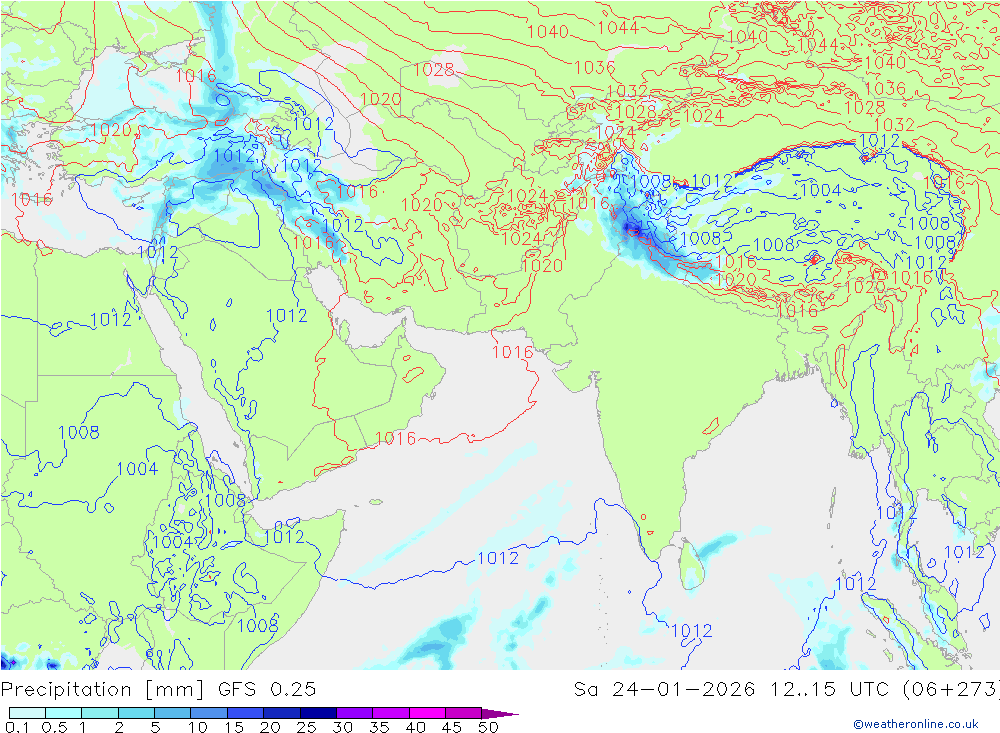1000x733 pixels.
Task: Click the "0.5" legend scale value
Action: coord(54,727)
